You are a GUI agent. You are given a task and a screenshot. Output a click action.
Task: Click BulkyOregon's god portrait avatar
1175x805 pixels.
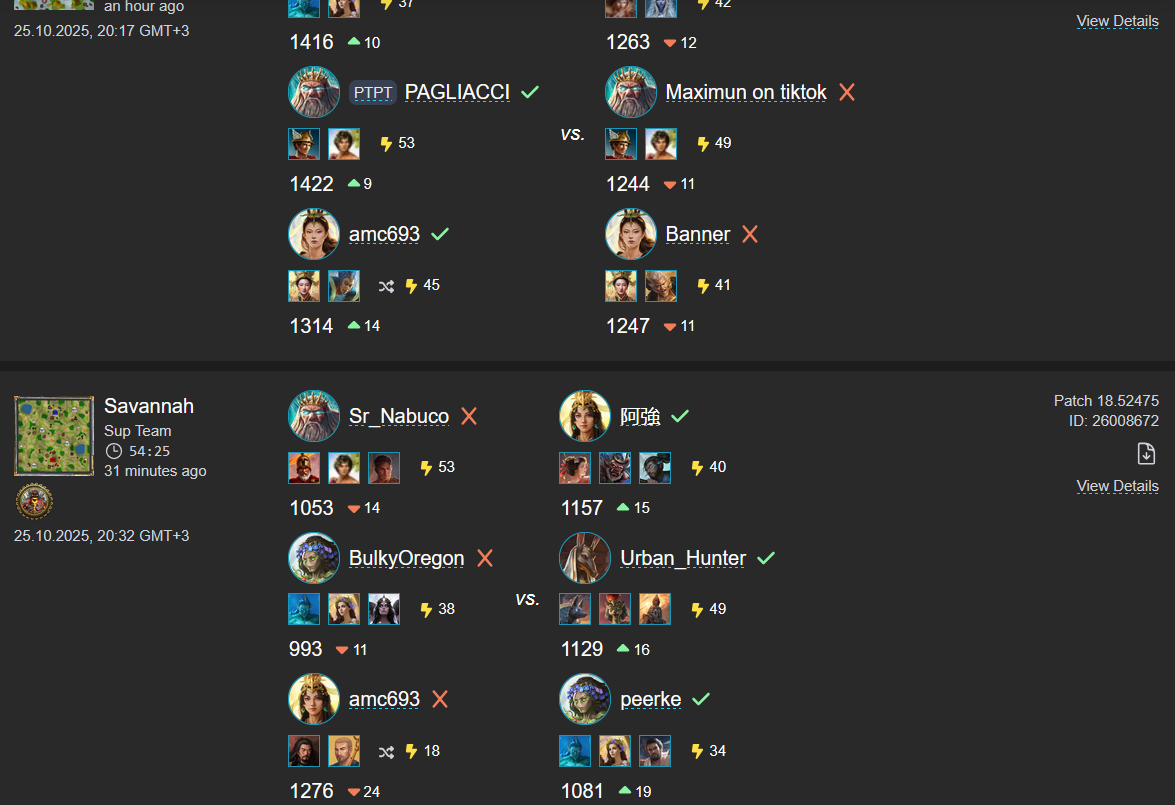pyautogui.click(x=314, y=558)
